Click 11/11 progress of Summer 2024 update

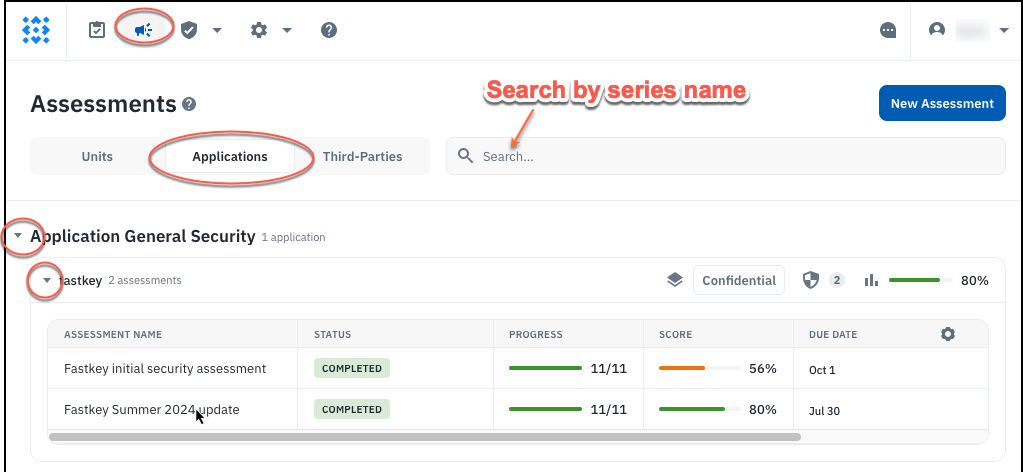tap(609, 409)
